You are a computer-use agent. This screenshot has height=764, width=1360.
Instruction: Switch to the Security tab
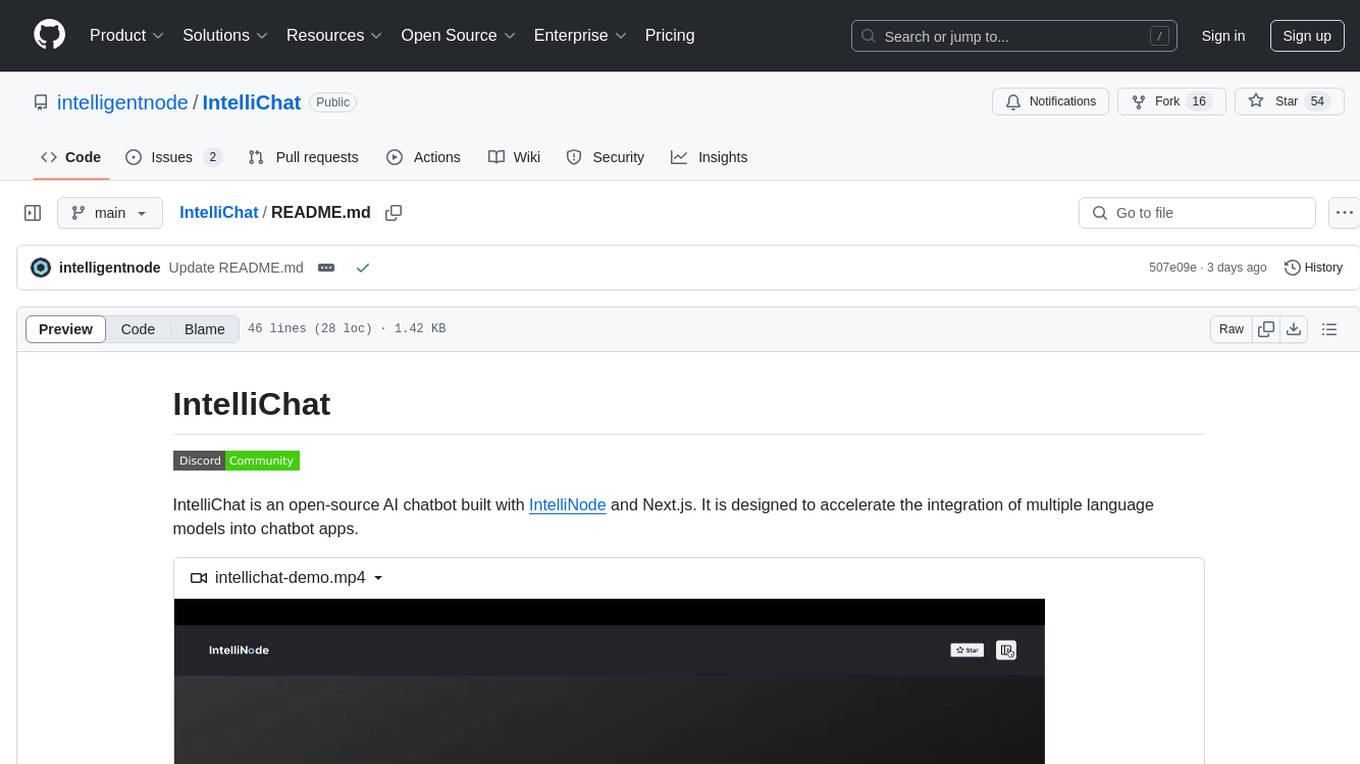[x=605, y=157]
